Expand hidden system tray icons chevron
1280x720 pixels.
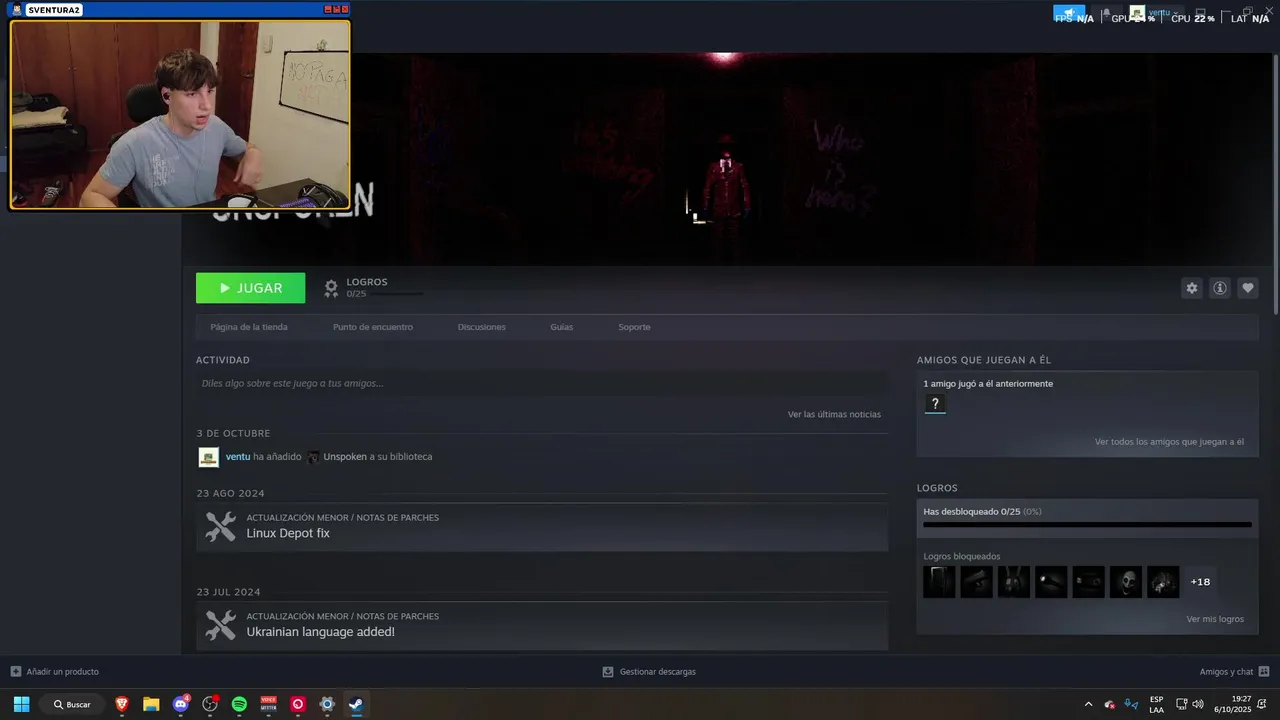click(1088, 704)
